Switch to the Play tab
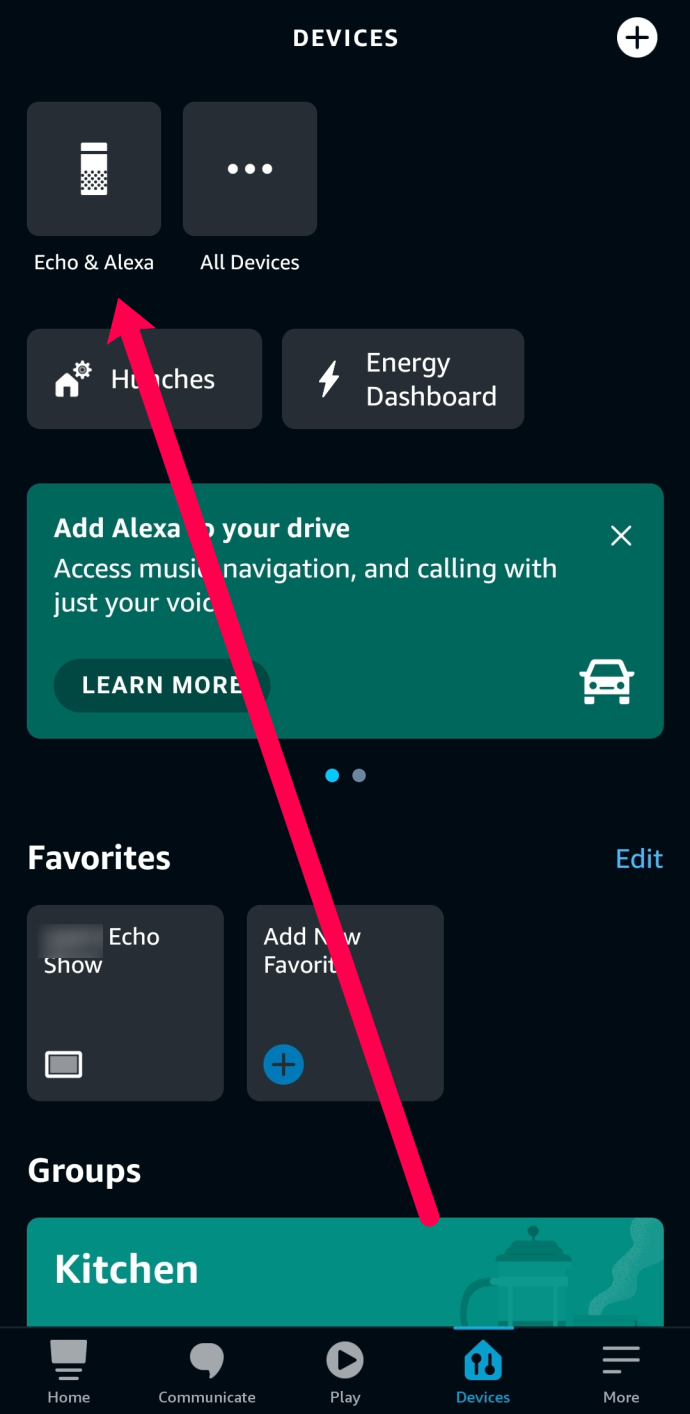 point(345,1371)
